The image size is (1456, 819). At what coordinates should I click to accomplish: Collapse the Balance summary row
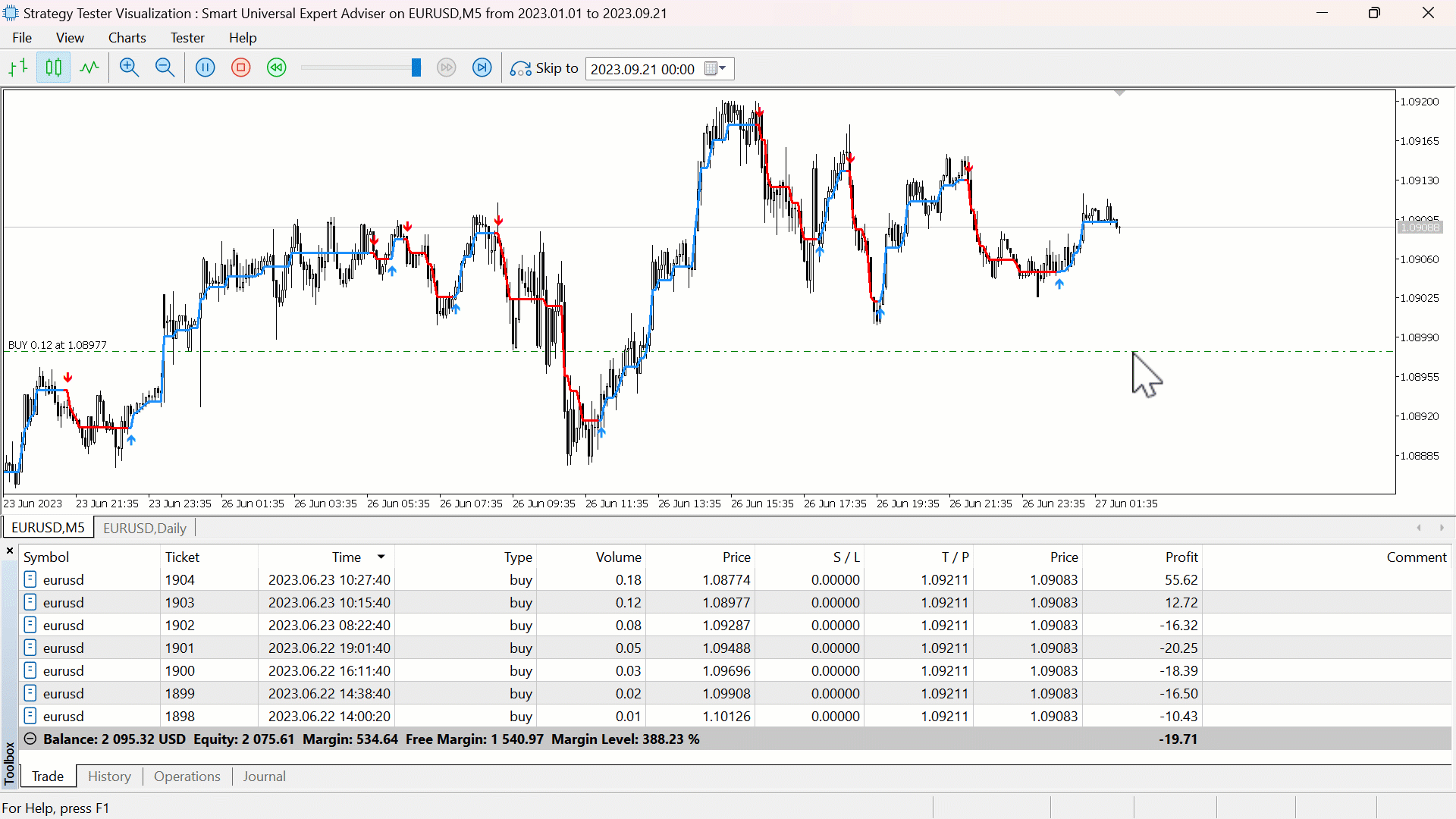point(30,739)
